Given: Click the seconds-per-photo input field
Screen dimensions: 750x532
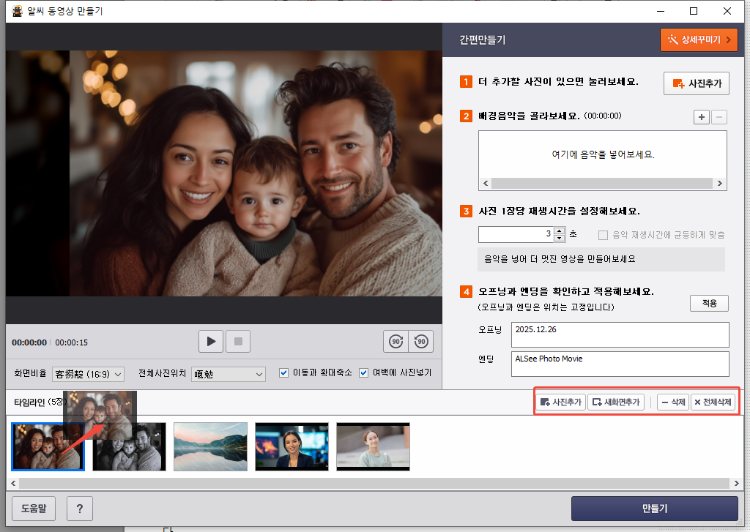Looking at the screenshot, I should pos(516,234).
